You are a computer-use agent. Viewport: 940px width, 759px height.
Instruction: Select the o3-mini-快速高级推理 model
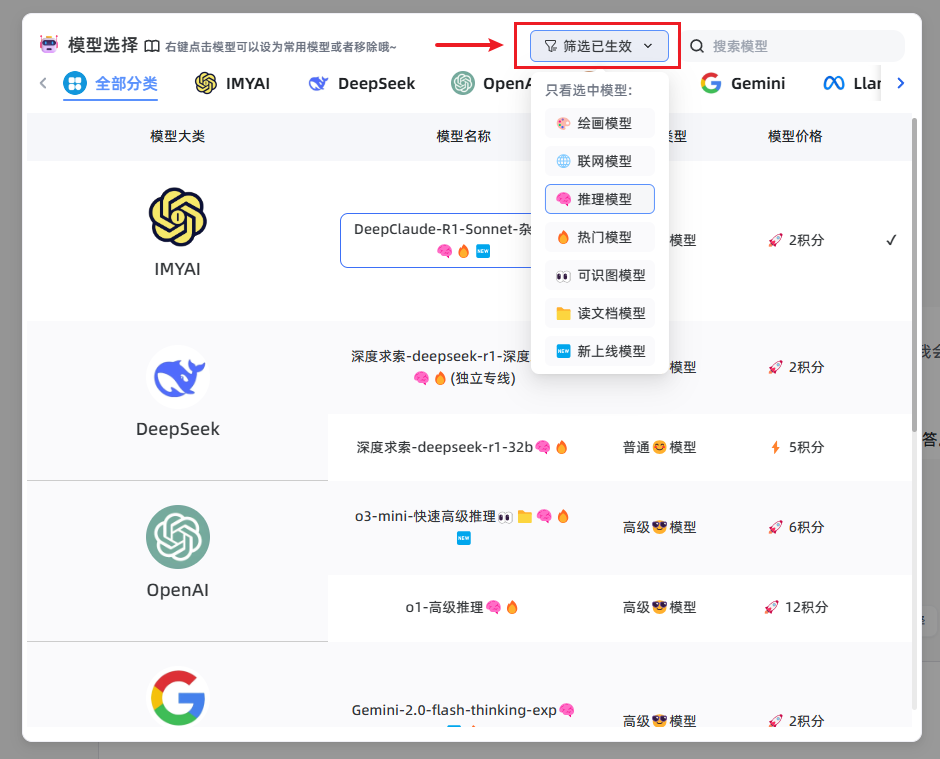pos(462,527)
